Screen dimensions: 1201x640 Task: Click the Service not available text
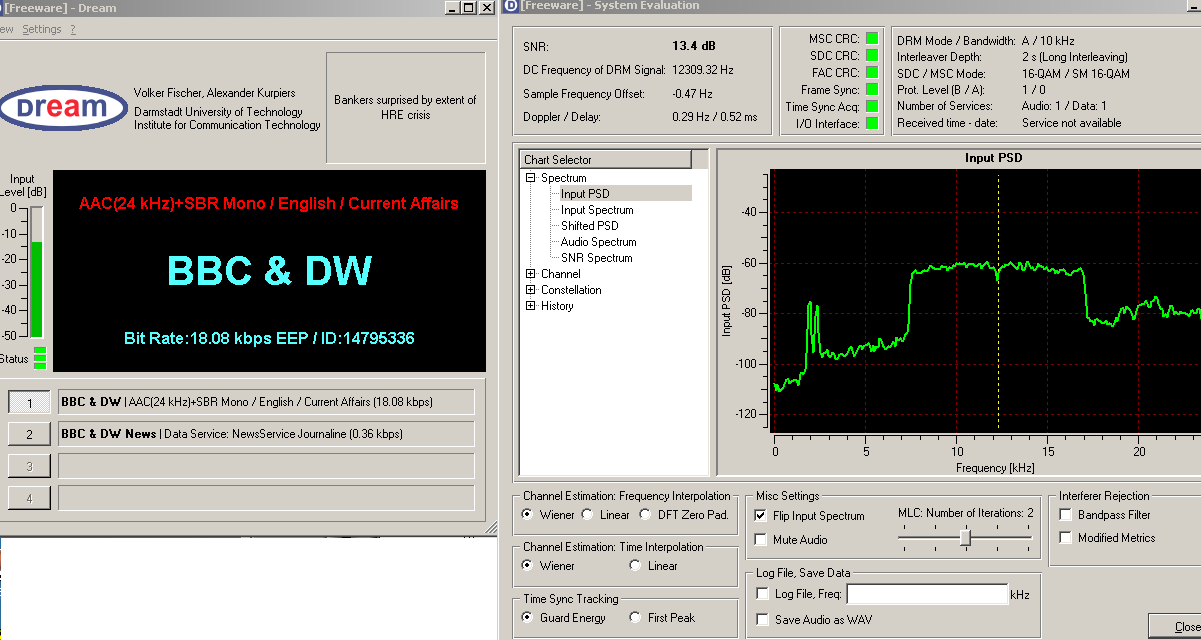click(x=1072, y=123)
